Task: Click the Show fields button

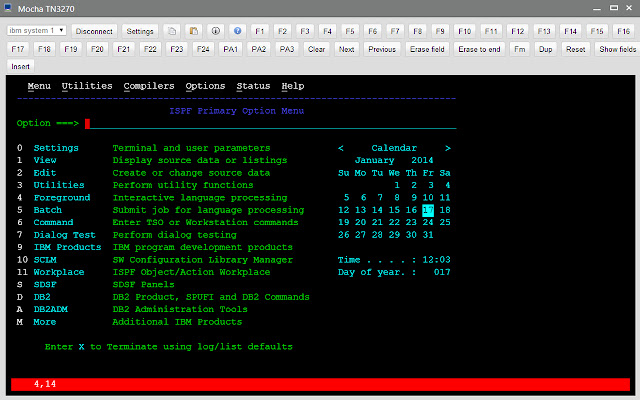Action: coord(617,48)
